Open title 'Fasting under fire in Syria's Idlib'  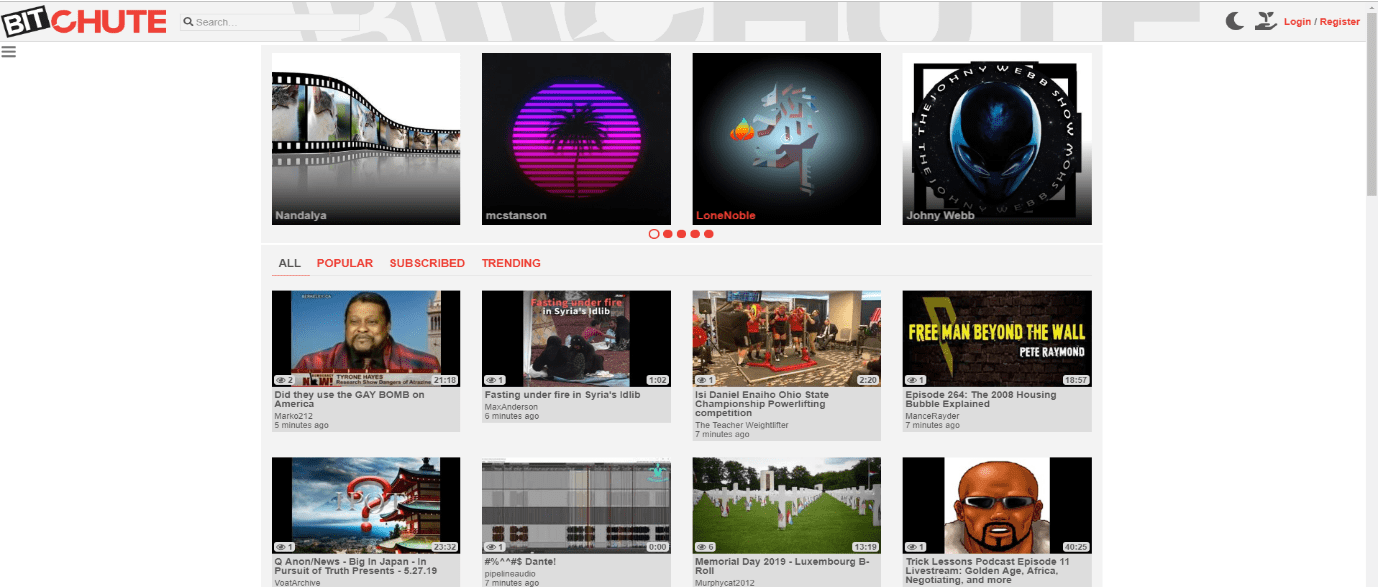click(562, 394)
